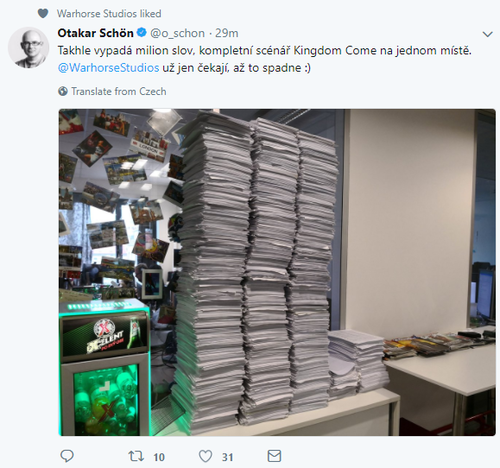Open the @WarhorseStudios mention link

108,68
